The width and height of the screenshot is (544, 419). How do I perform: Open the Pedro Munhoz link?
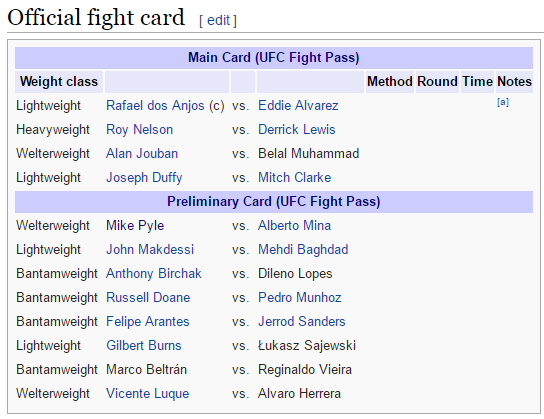[x=300, y=297]
